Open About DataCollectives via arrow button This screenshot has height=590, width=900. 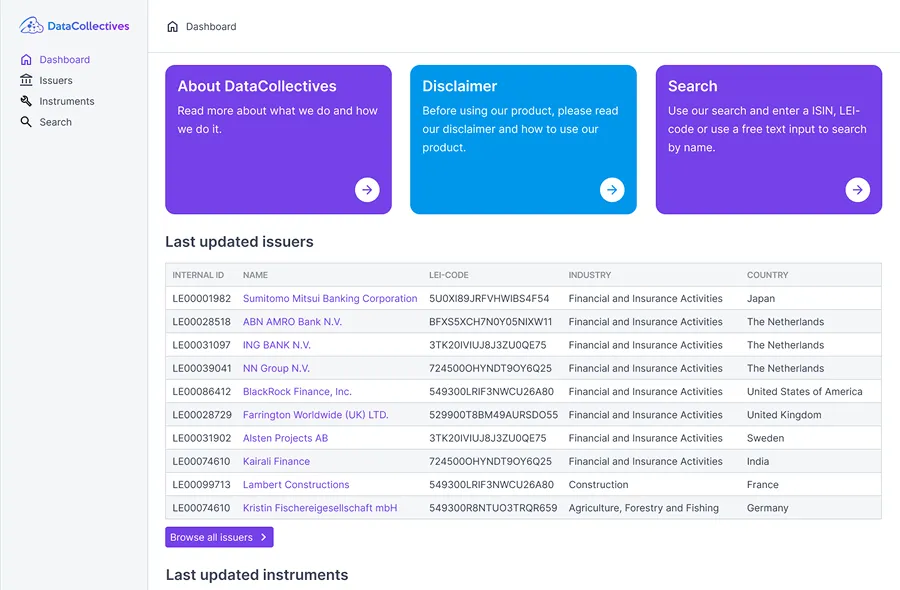(367, 189)
